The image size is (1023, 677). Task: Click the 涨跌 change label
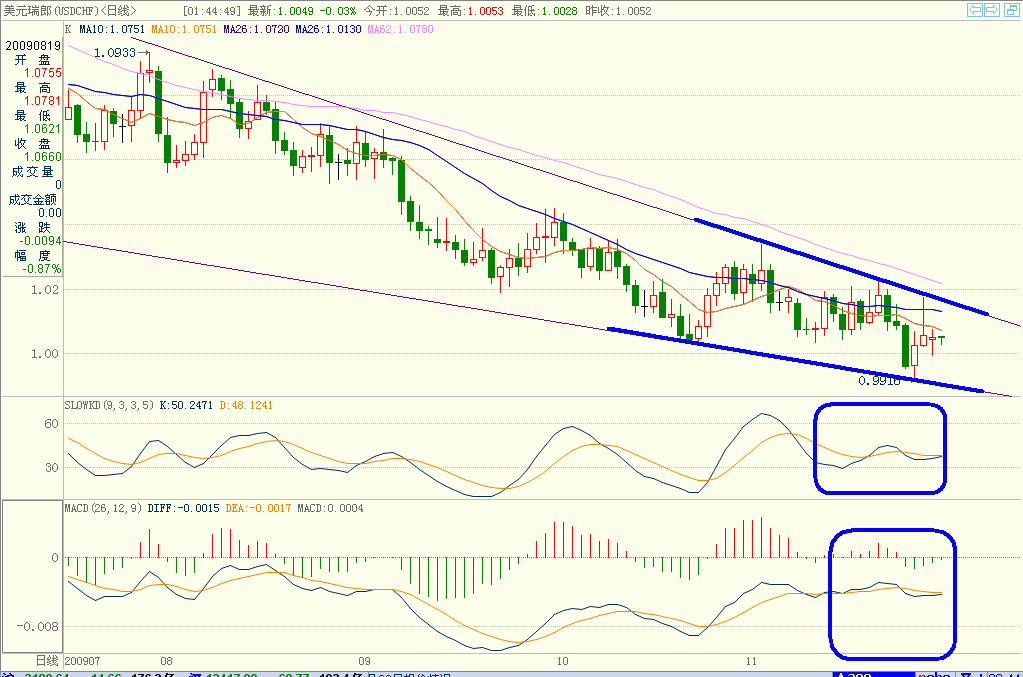pos(33,228)
